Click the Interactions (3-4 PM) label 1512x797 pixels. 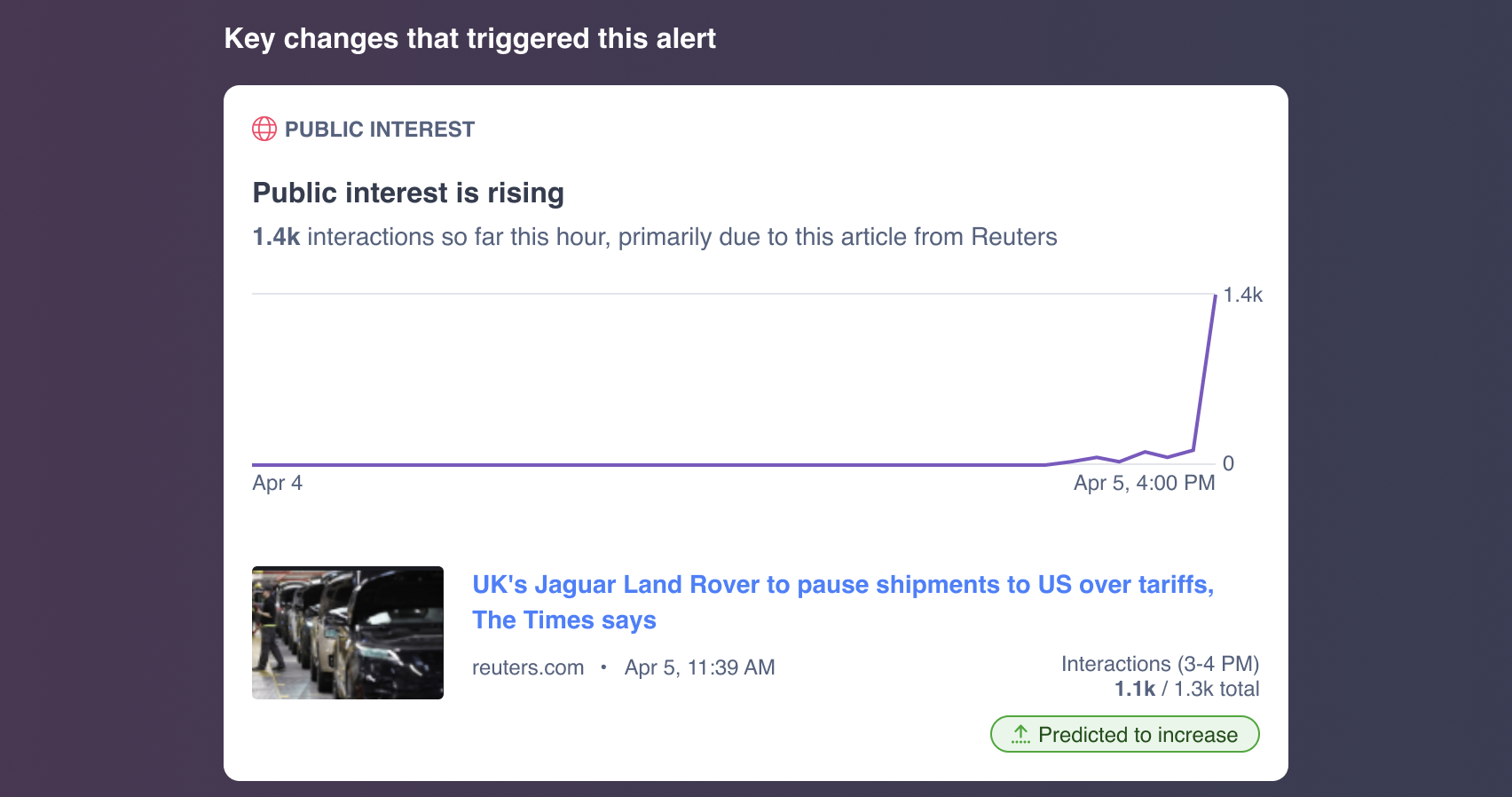1160,664
